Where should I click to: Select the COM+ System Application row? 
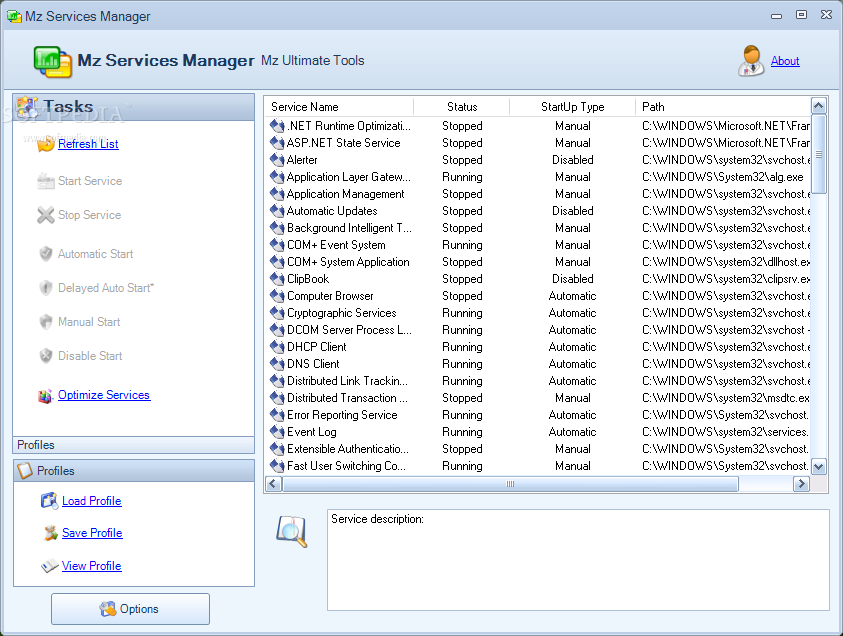(x=538, y=262)
